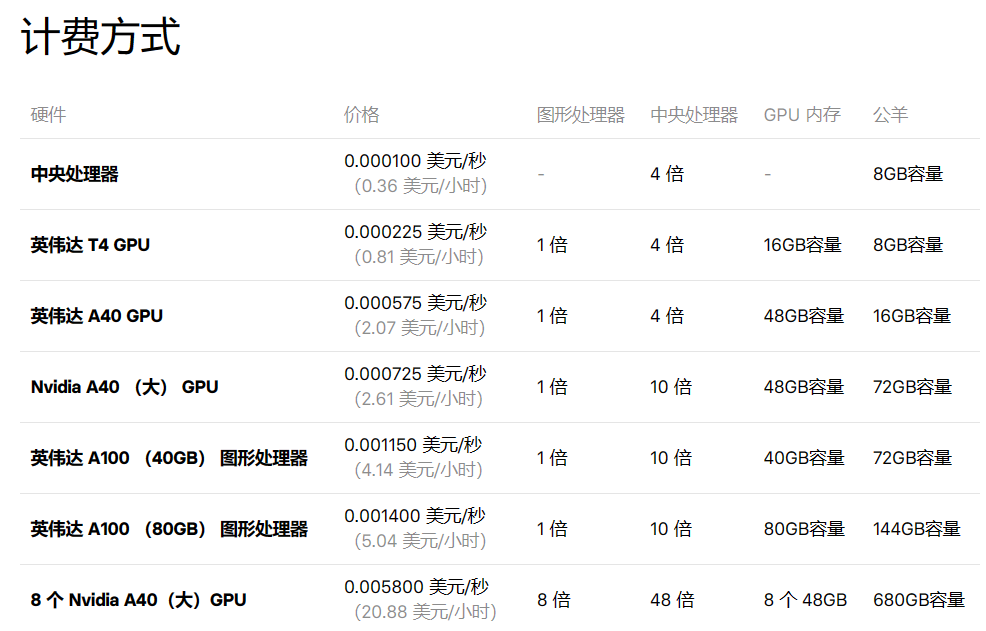The image size is (986, 631).
Task: Click 72GB容量 in Nvidia A40 (大) row
Action: (x=912, y=387)
